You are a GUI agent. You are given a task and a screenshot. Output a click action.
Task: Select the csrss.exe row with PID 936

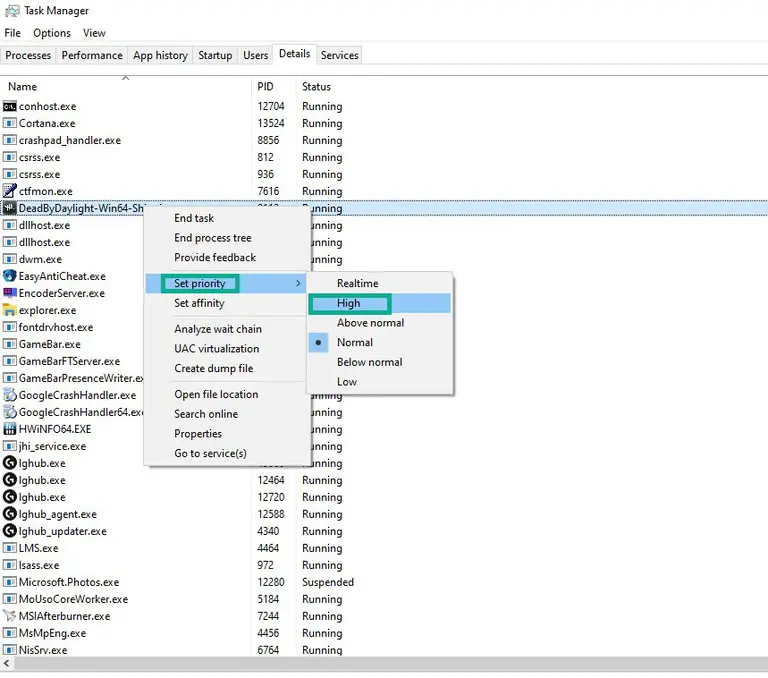[x=384, y=174]
